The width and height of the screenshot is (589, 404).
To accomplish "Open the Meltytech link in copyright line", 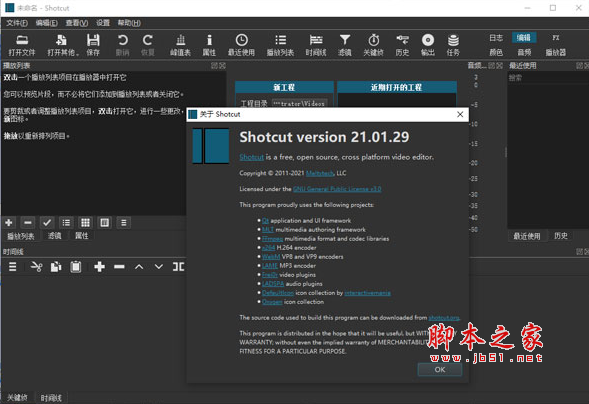I will 320,173.
